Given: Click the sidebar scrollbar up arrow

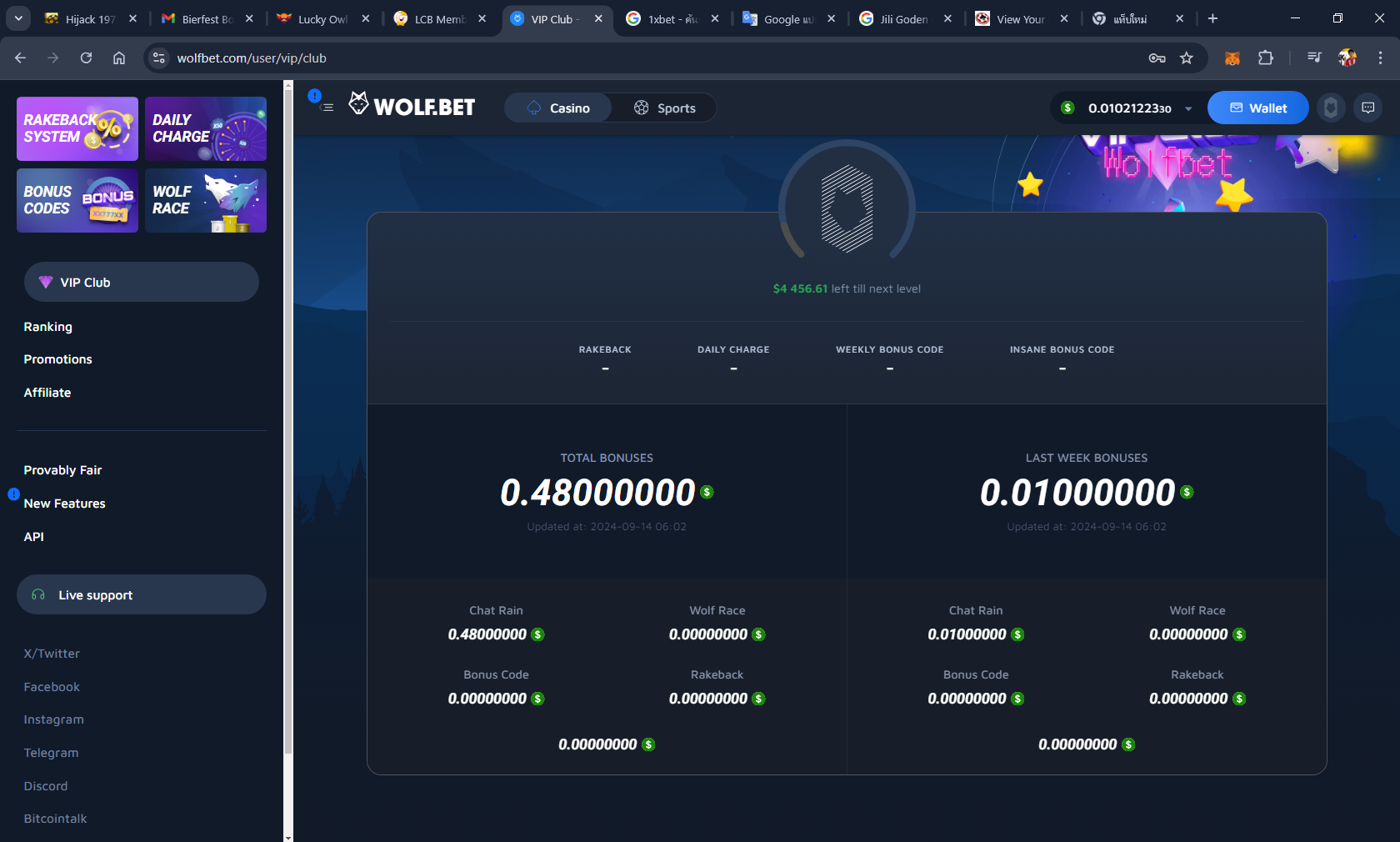Looking at the screenshot, I should tap(288, 85).
